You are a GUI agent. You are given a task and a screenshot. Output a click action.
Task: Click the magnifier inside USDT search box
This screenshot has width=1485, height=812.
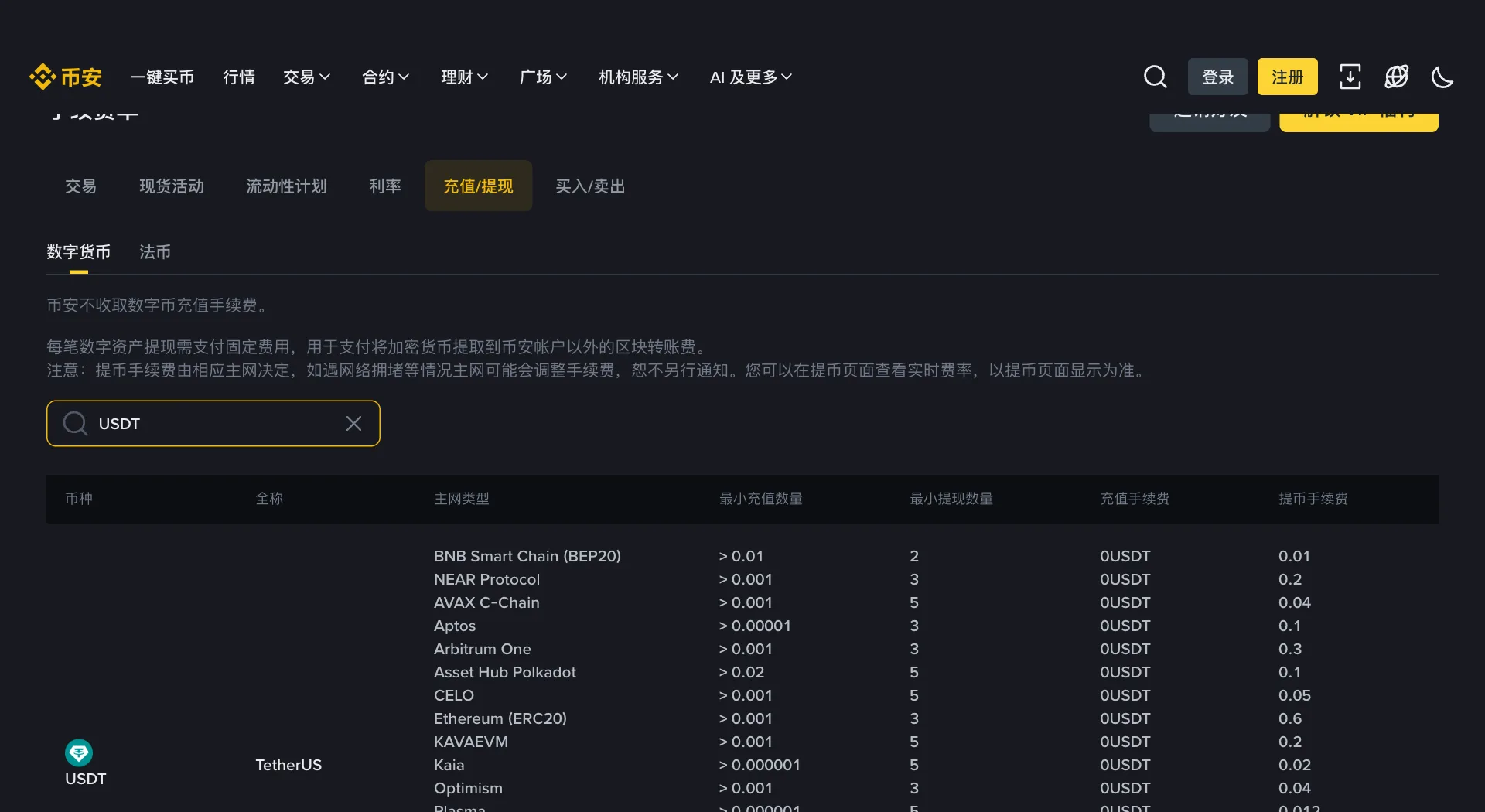[x=75, y=423]
